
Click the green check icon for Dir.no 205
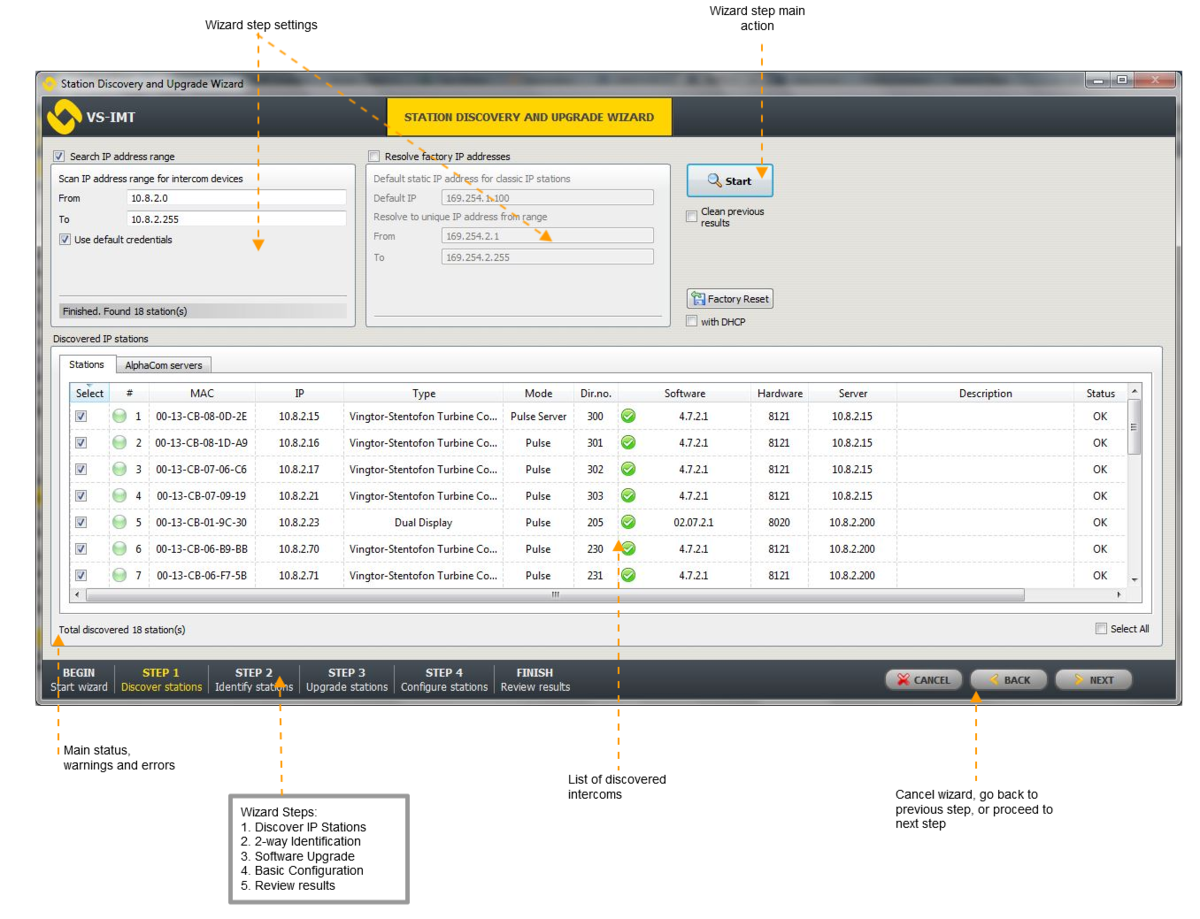[x=628, y=521]
